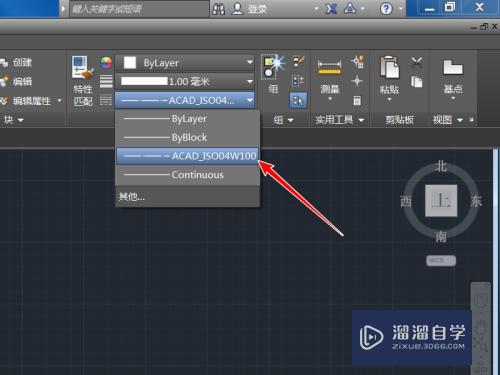
Task: Click the quick select icon above point tool
Action: (357, 62)
